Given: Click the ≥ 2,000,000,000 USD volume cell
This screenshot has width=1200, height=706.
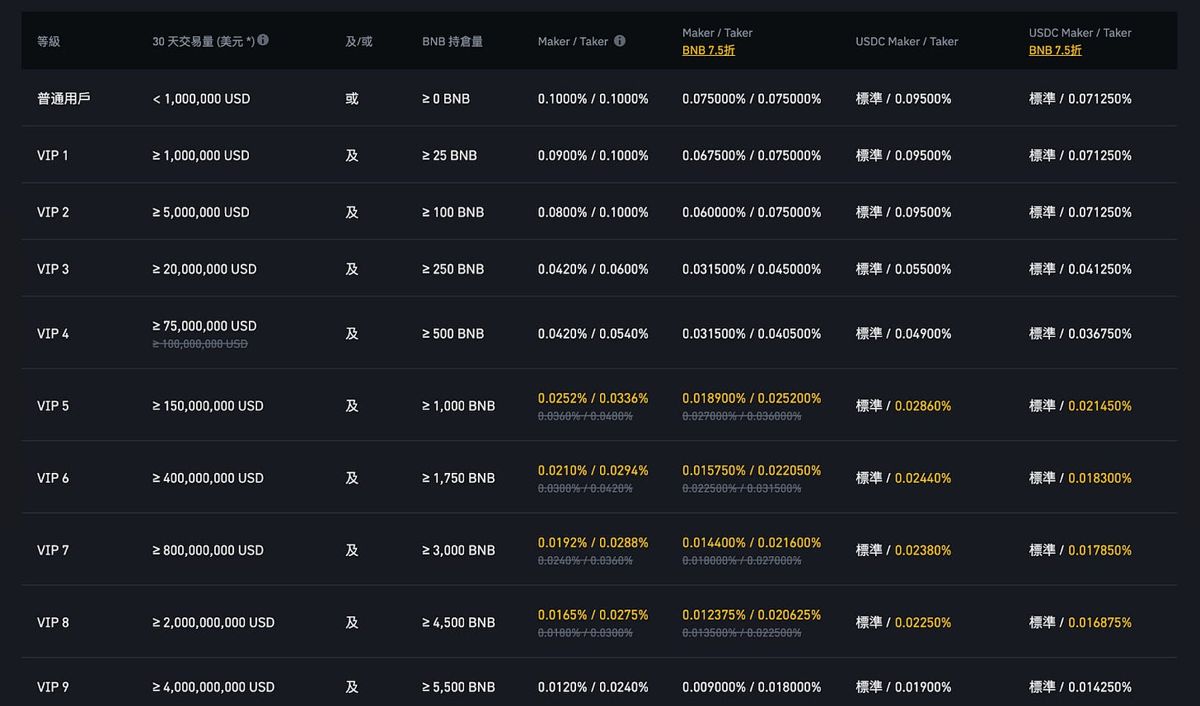Looking at the screenshot, I should (213, 623).
